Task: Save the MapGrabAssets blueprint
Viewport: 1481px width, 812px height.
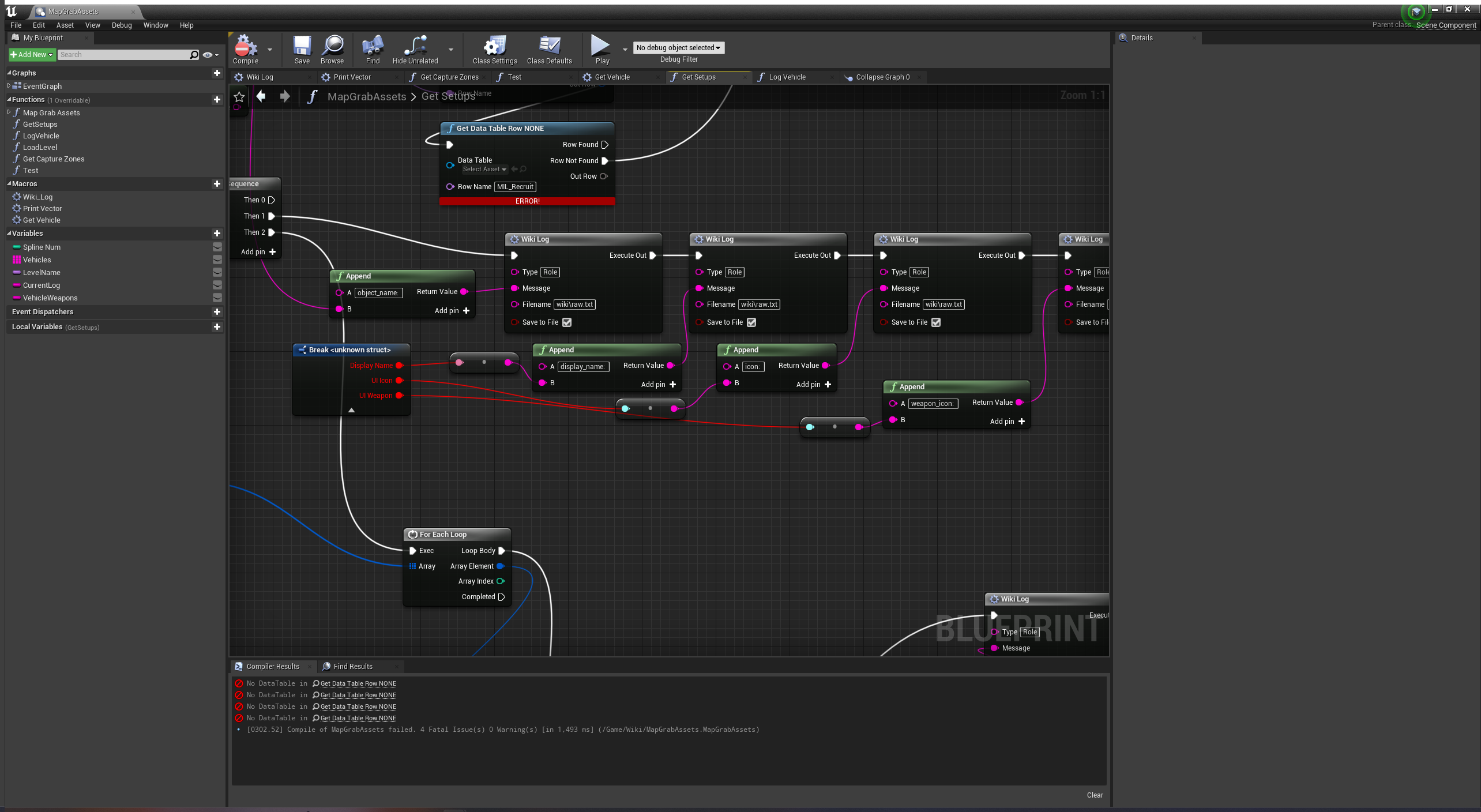Action: click(x=302, y=50)
